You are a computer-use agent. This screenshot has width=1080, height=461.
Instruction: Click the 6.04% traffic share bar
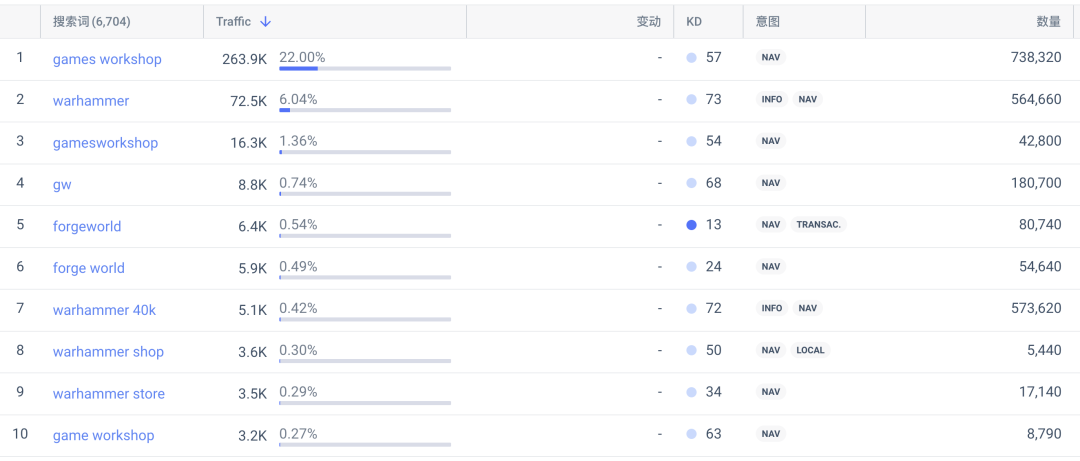(365, 110)
